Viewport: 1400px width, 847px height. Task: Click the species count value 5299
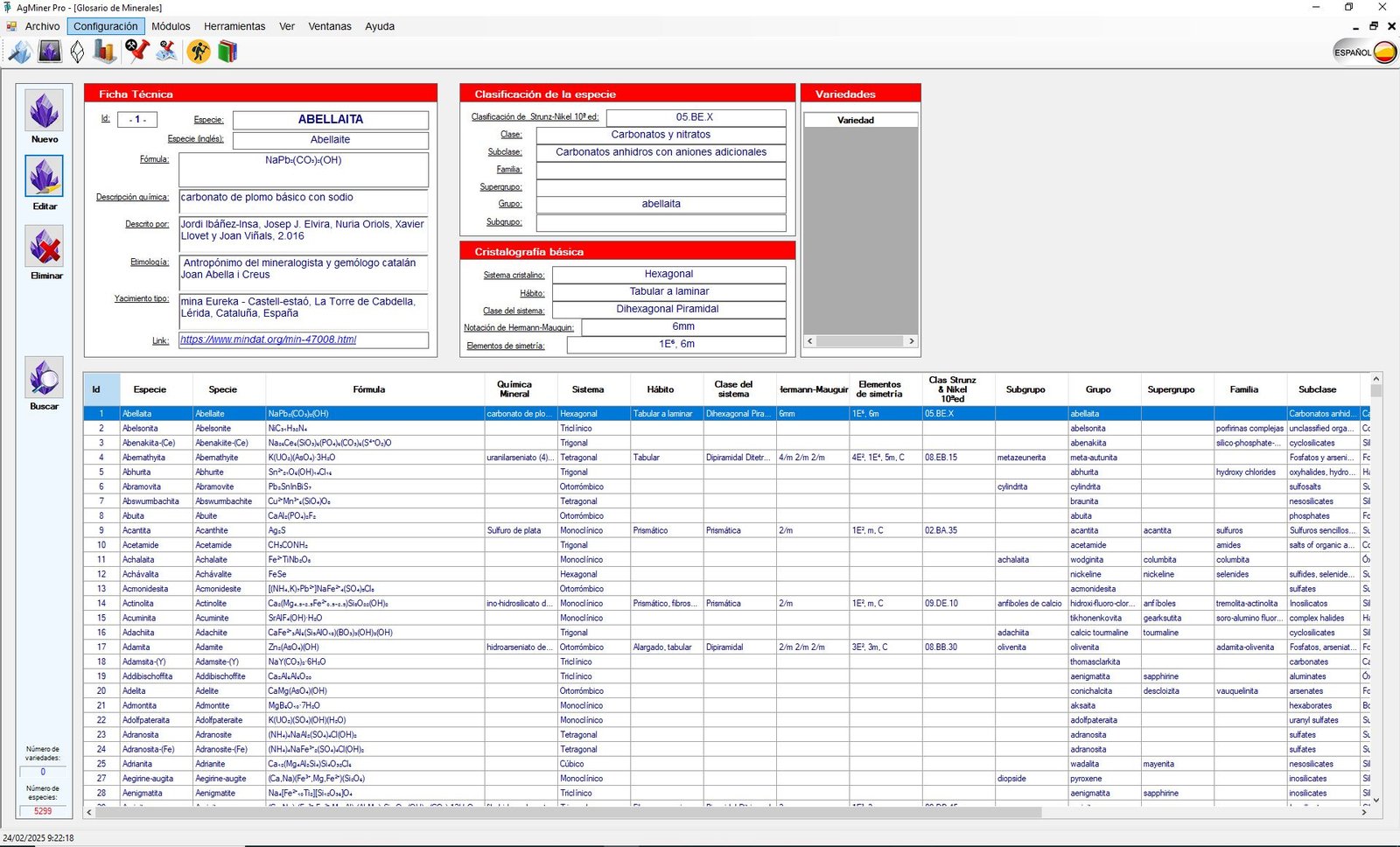pos(43,811)
